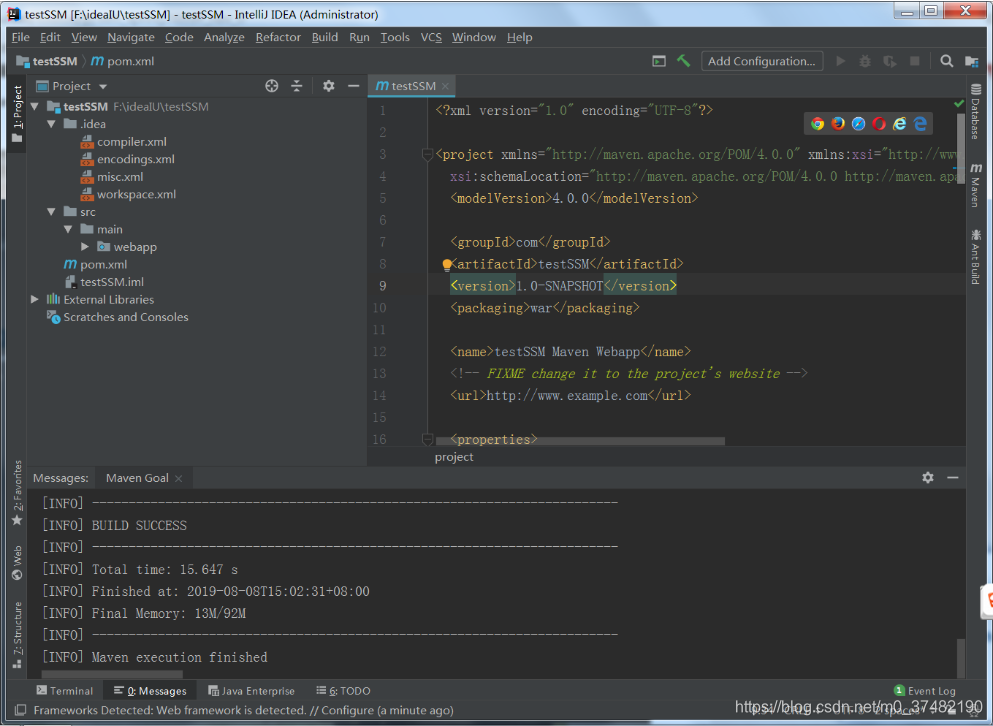Open Opera browser preview icon
993x726 pixels.
[878, 124]
